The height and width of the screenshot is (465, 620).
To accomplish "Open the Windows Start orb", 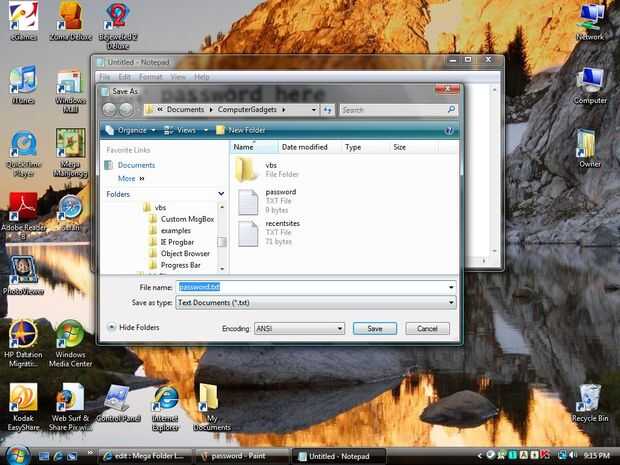I will click(17, 456).
